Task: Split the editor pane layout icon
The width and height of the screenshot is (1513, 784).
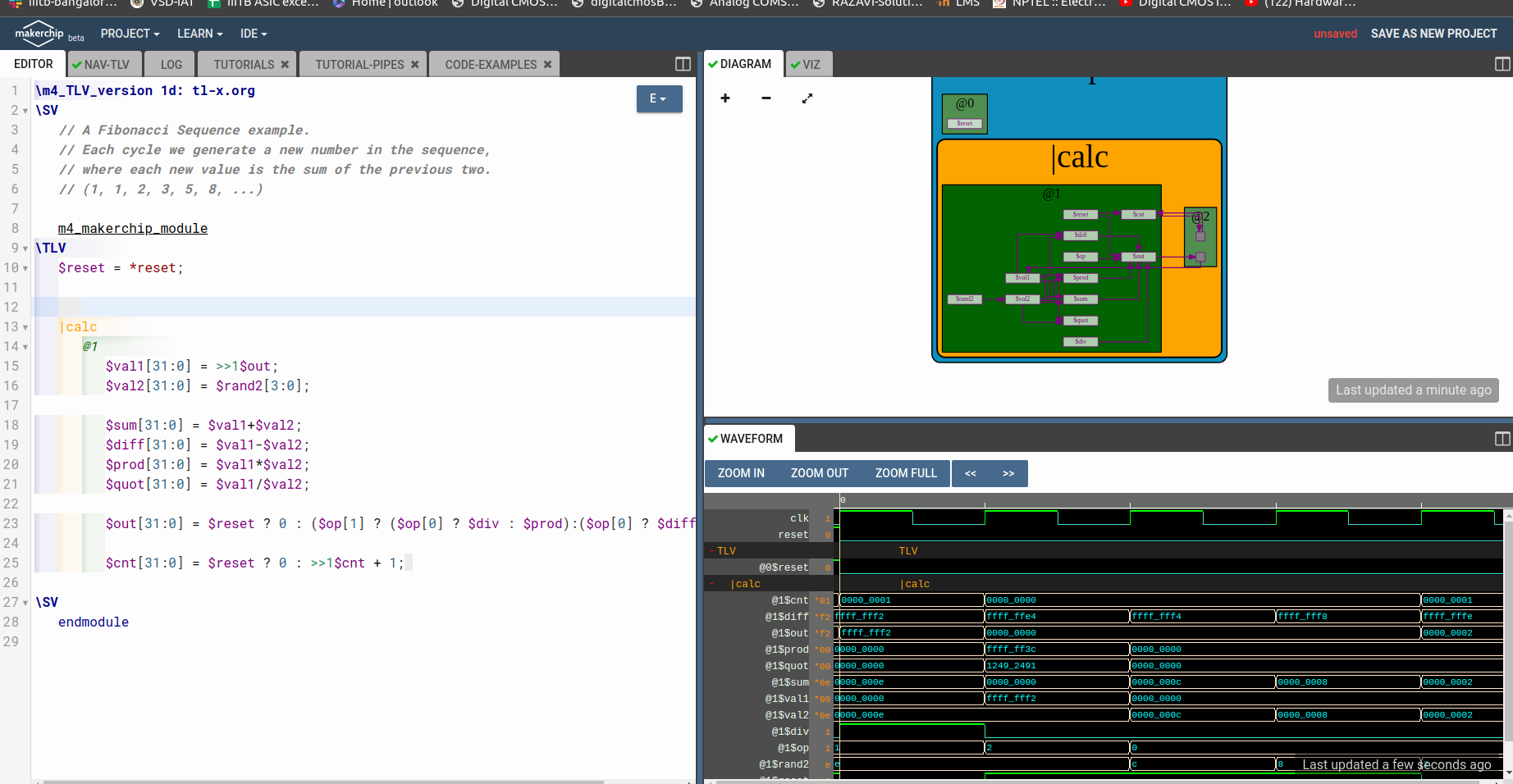Action: point(683,64)
